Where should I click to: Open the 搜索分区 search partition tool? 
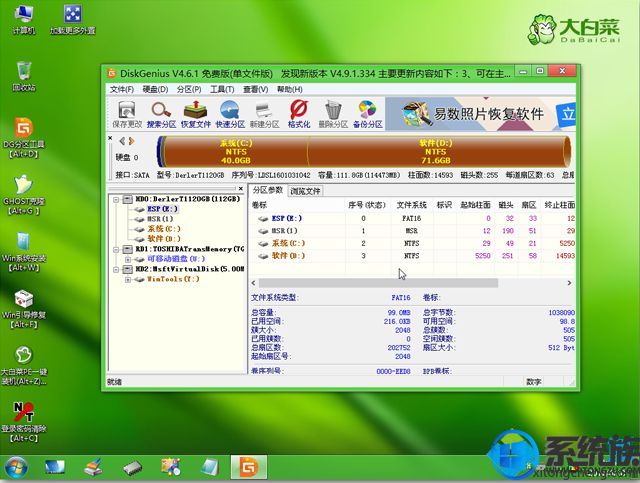click(x=161, y=114)
